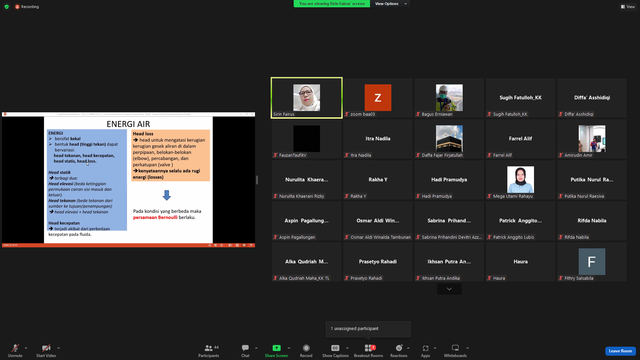Expand the arrow beside Reactions
The width and height of the screenshot is (640, 360).
(408, 348)
